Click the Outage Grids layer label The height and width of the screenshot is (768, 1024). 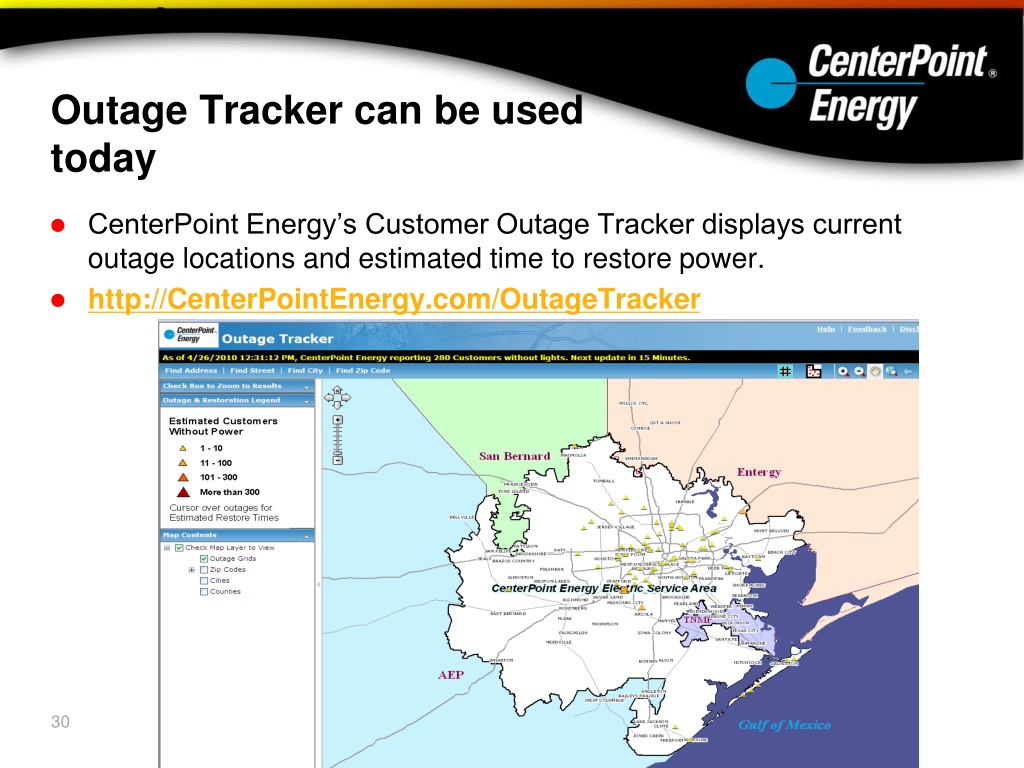point(232,559)
